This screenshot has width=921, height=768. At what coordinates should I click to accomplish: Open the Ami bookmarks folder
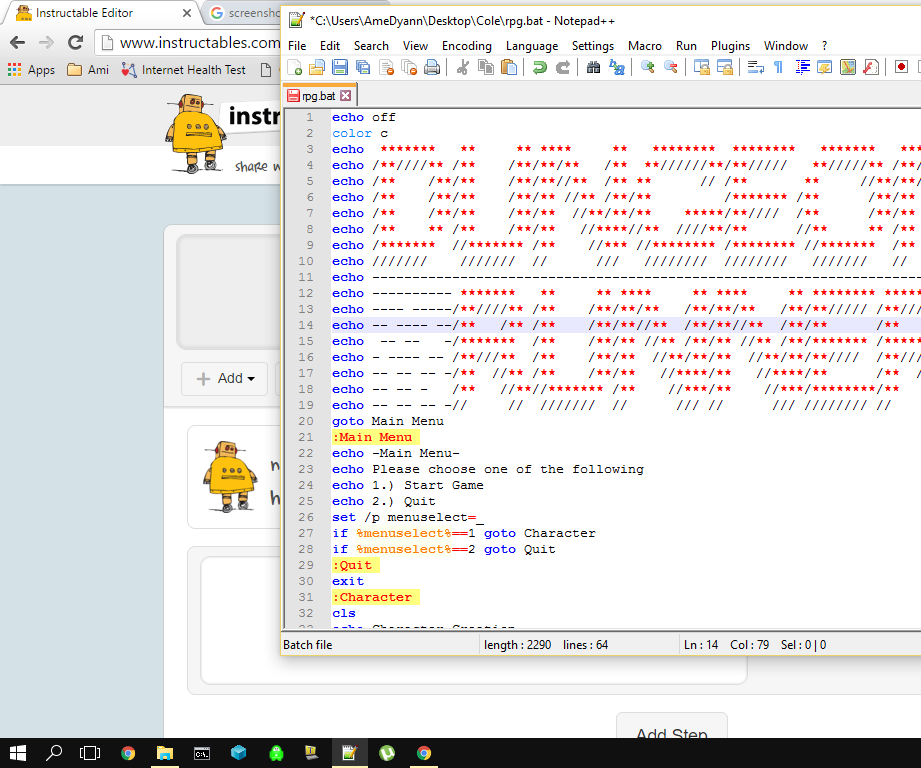88,70
